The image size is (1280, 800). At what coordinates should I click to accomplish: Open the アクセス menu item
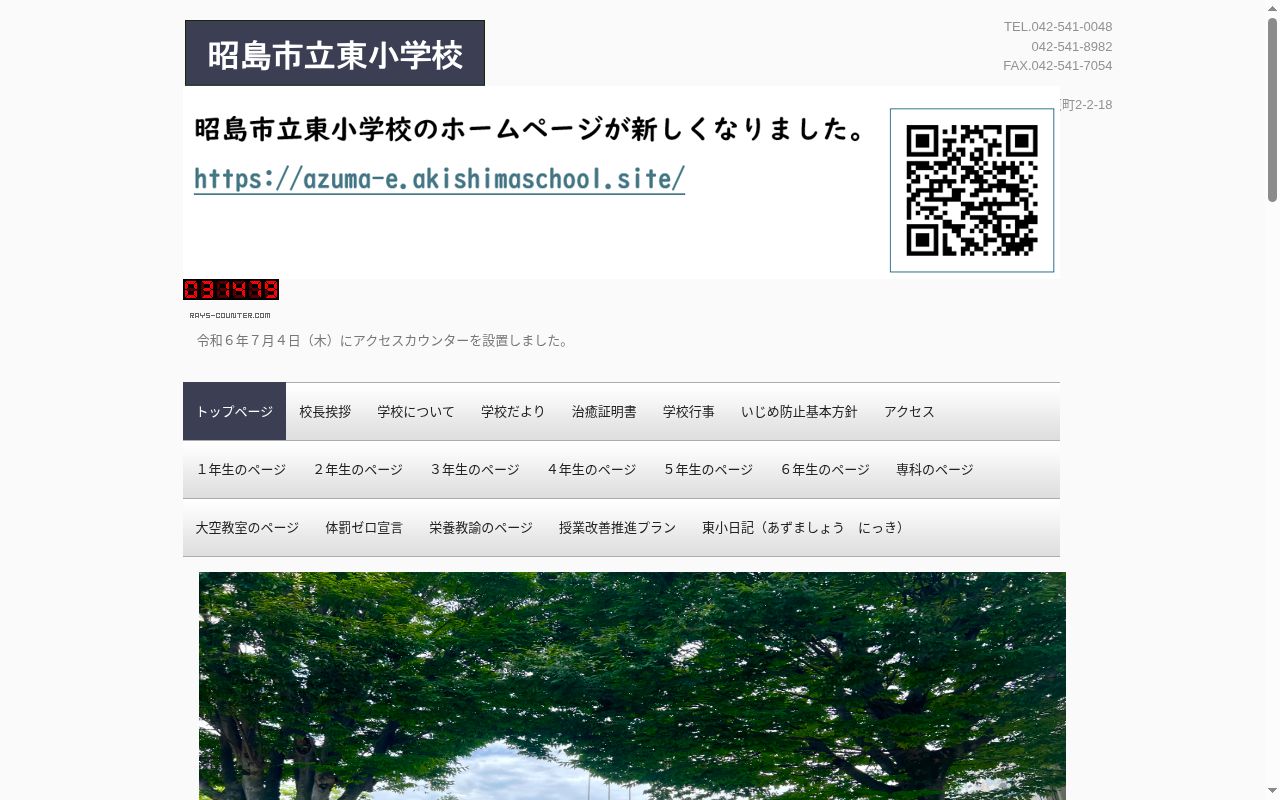coord(909,411)
